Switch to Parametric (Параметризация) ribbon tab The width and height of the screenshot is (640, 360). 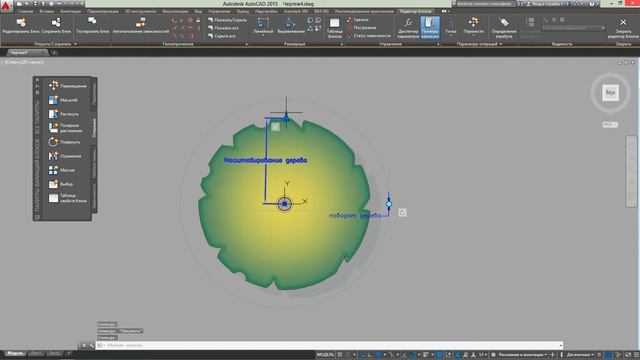coord(103,11)
